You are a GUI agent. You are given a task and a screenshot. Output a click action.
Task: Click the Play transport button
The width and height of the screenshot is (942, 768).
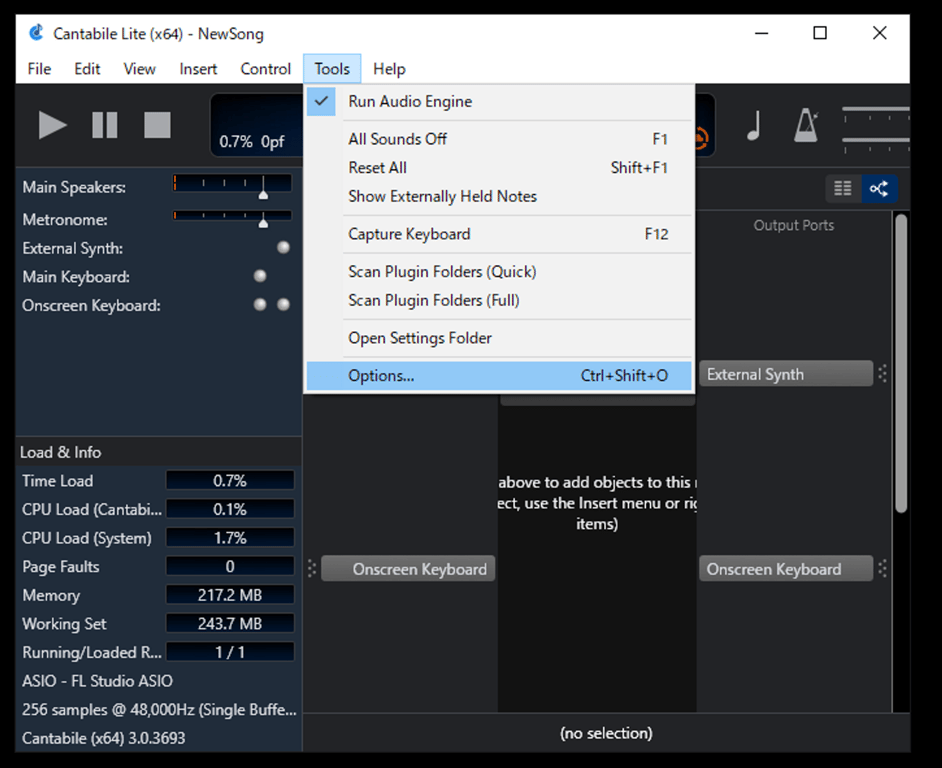coord(52,124)
